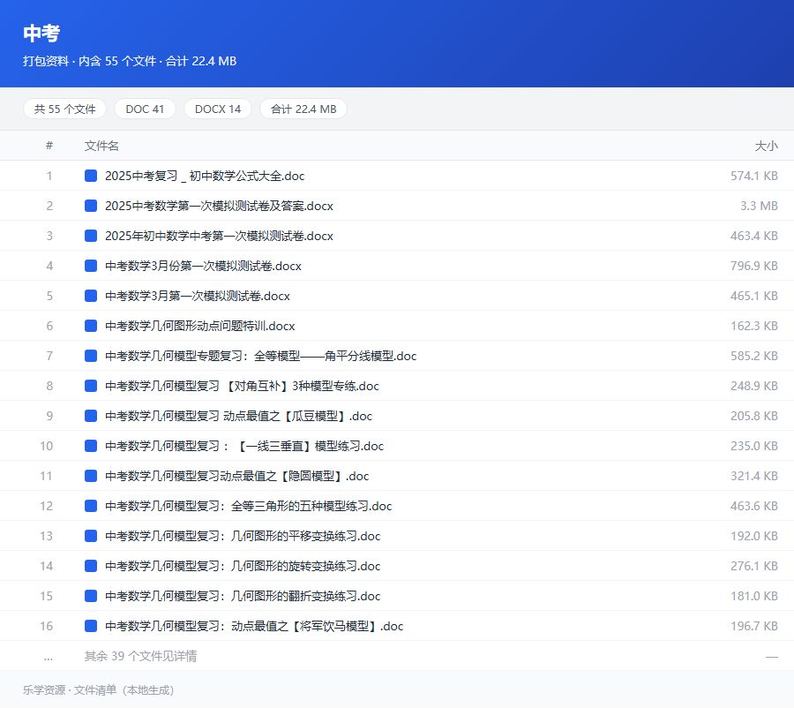Select the DOCX 14 filter chip

click(218, 109)
